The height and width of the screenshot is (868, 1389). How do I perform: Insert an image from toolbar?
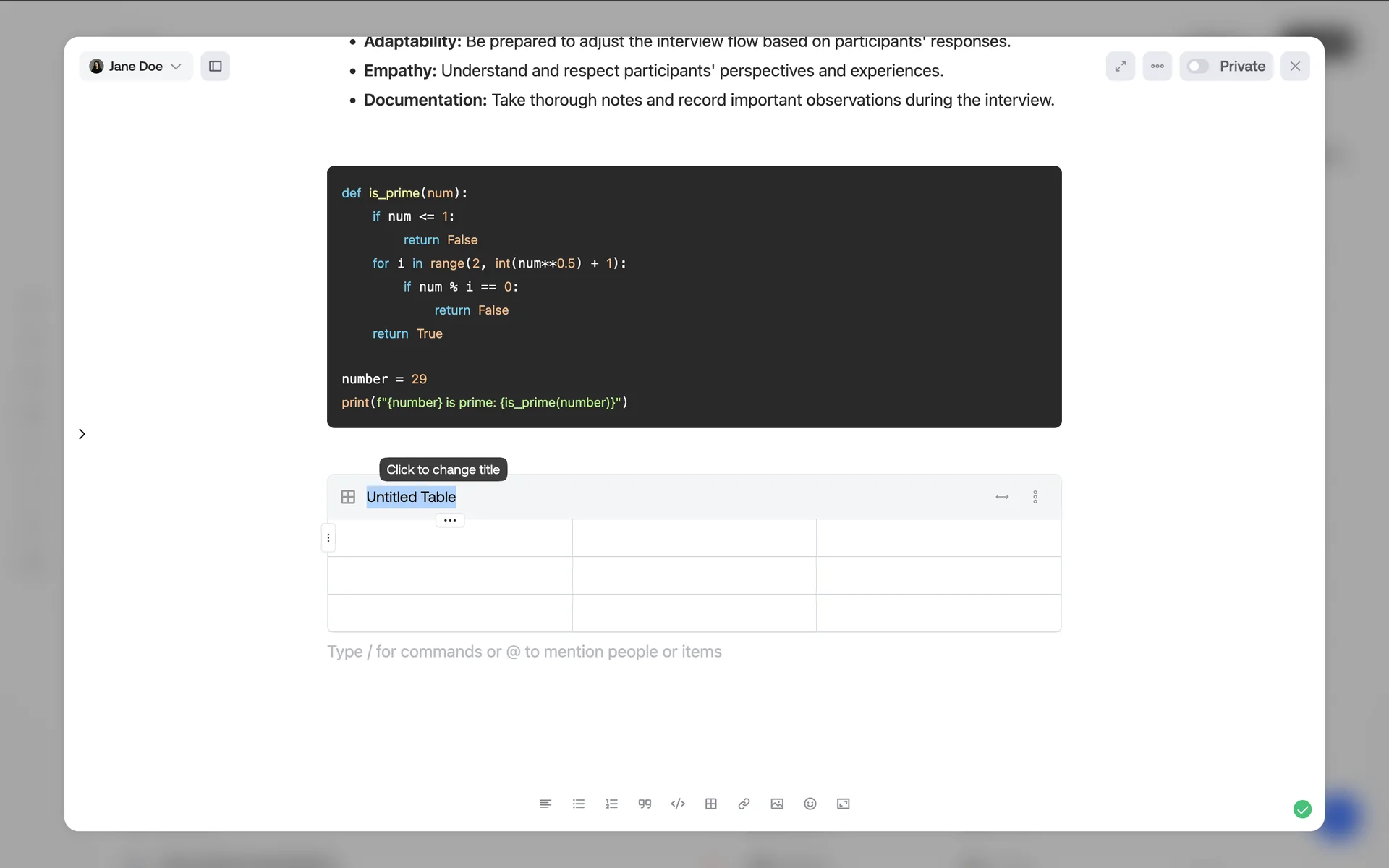pos(777,804)
